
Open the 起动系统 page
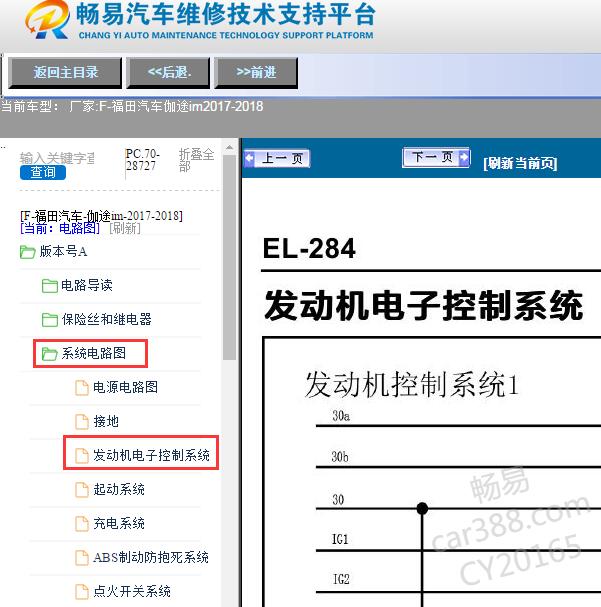119,489
